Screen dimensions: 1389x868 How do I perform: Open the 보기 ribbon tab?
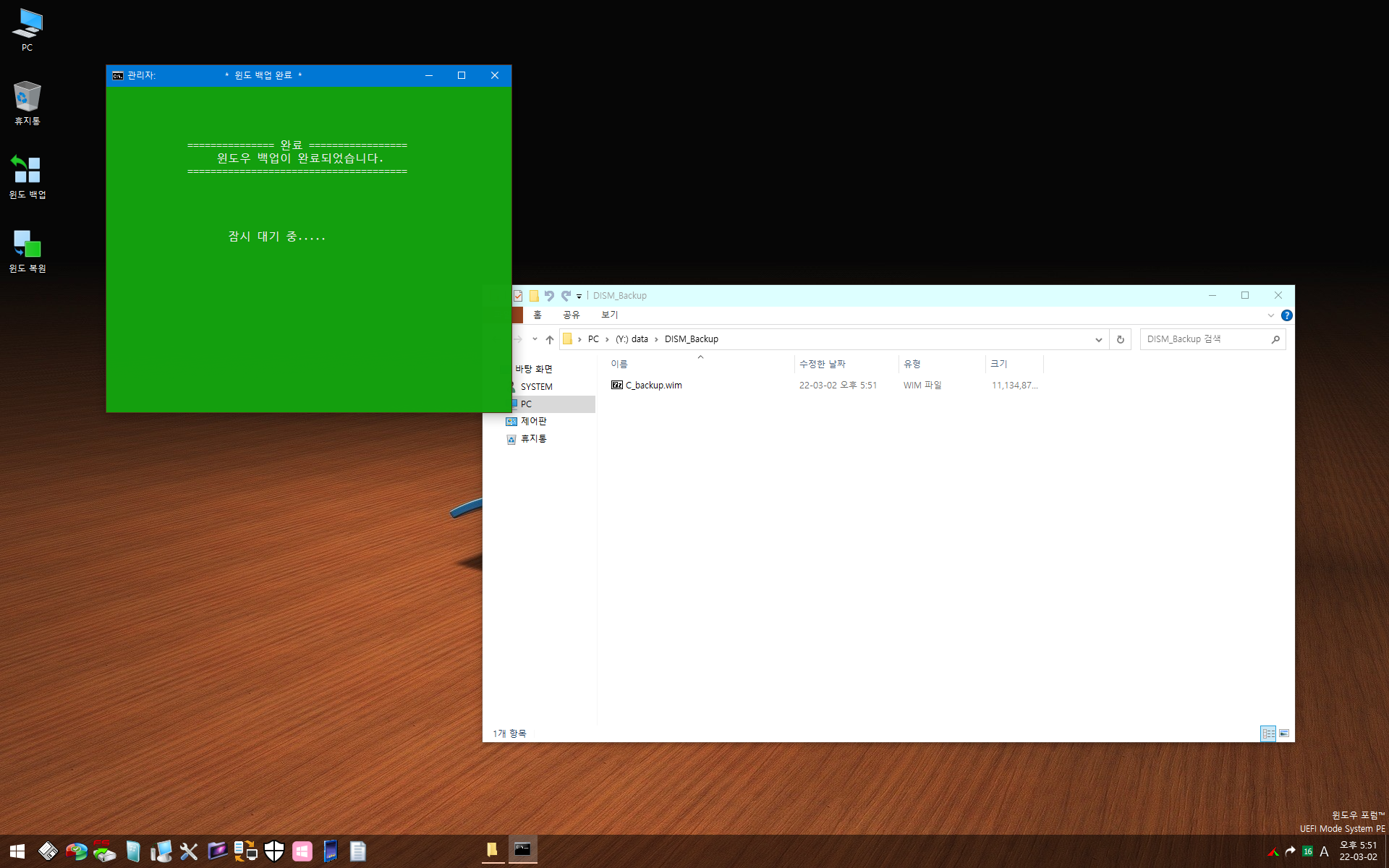610,315
